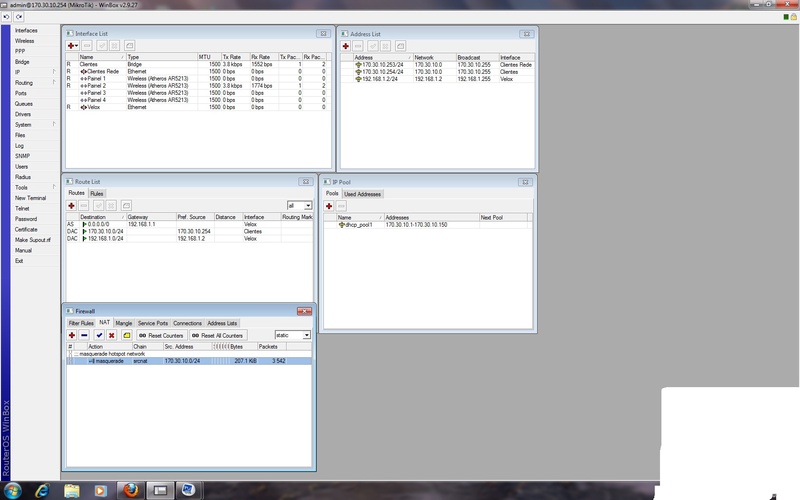The height and width of the screenshot is (500, 800).
Task: Add a NAT rule with the Firewall plus icon
Action: 72,335
